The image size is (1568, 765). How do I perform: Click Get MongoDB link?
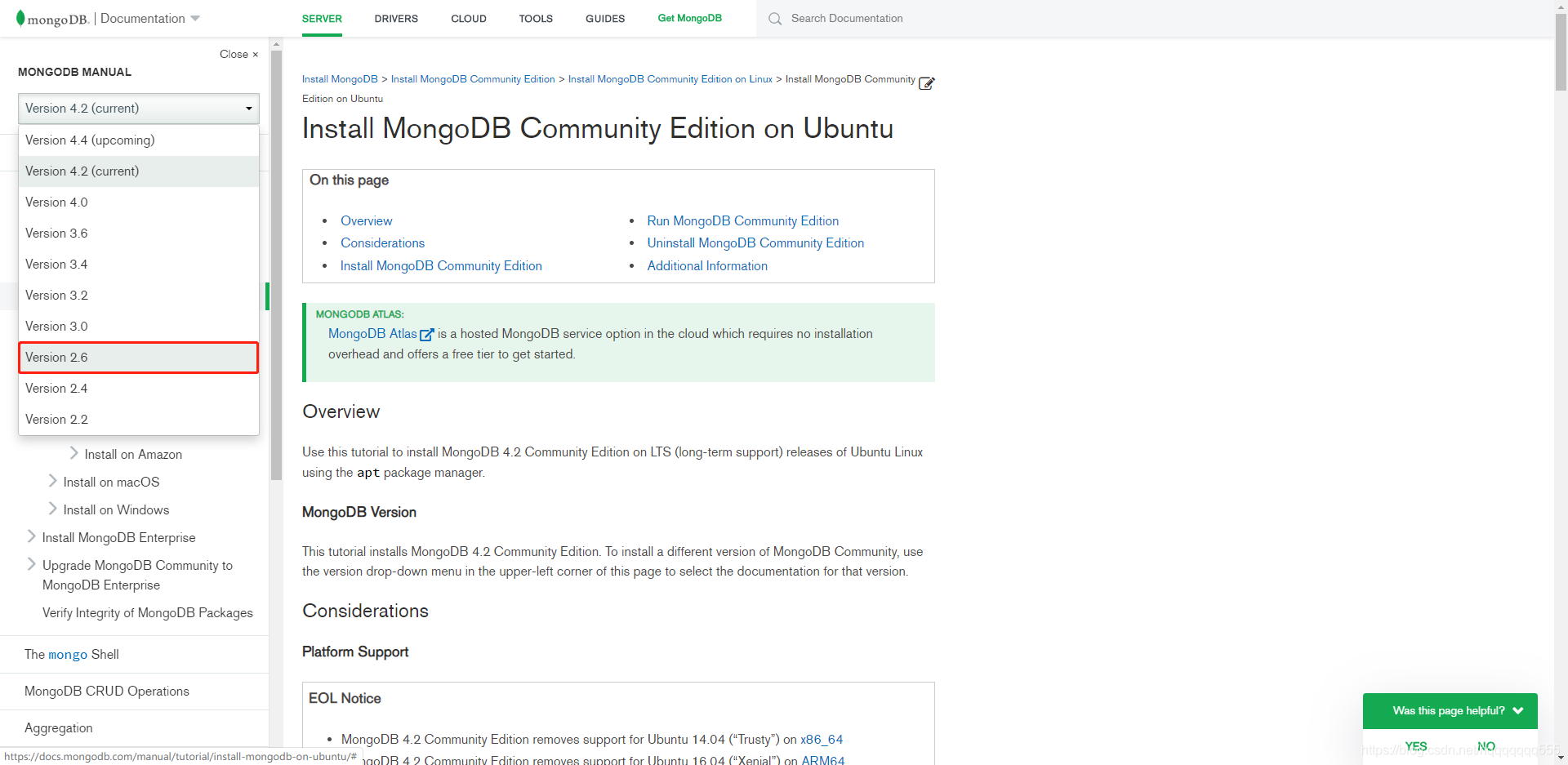pyautogui.click(x=690, y=18)
